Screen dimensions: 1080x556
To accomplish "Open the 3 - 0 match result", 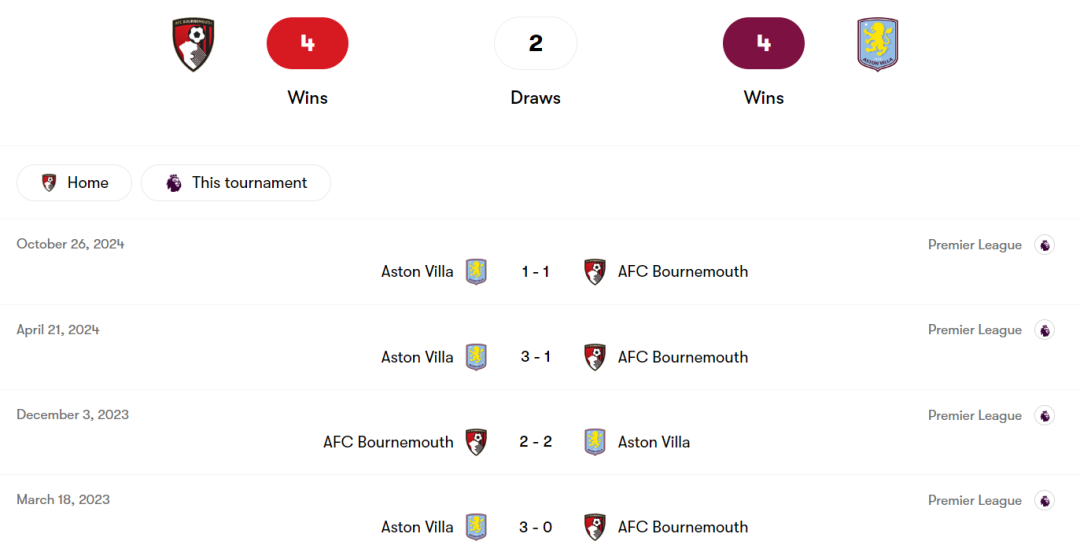I will point(535,527).
